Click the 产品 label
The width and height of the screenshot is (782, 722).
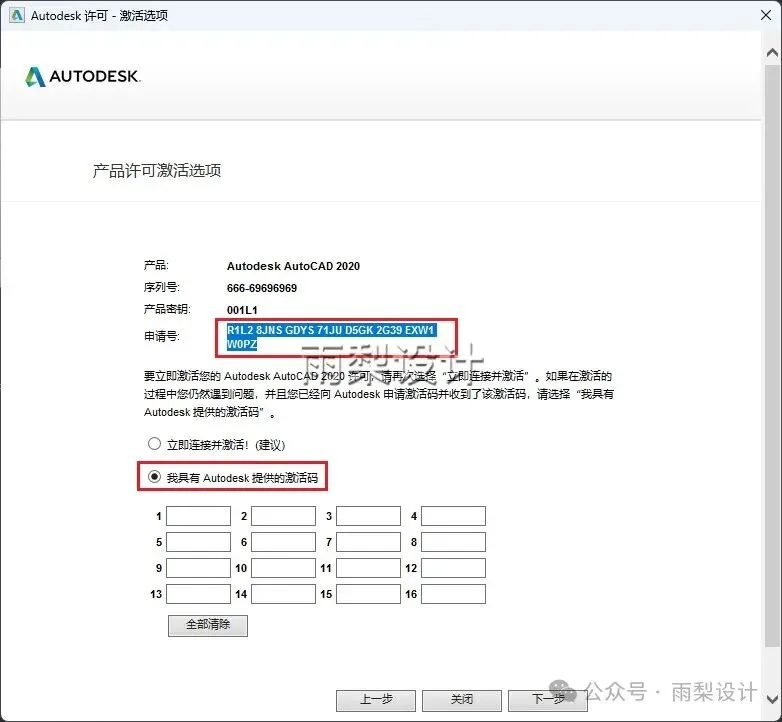(157, 265)
